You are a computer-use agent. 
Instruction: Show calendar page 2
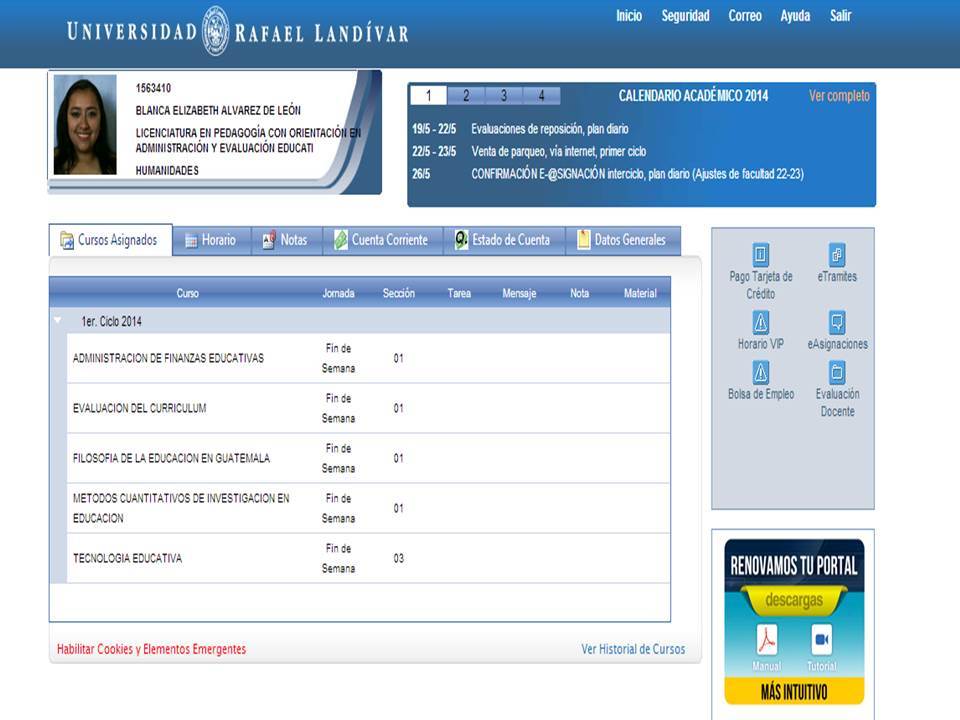pos(466,96)
